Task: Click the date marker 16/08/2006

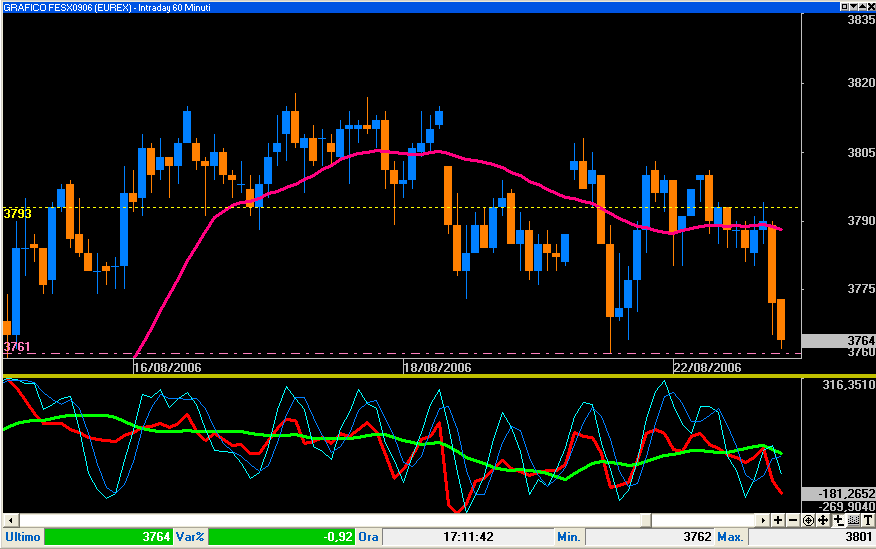Action: [167, 367]
